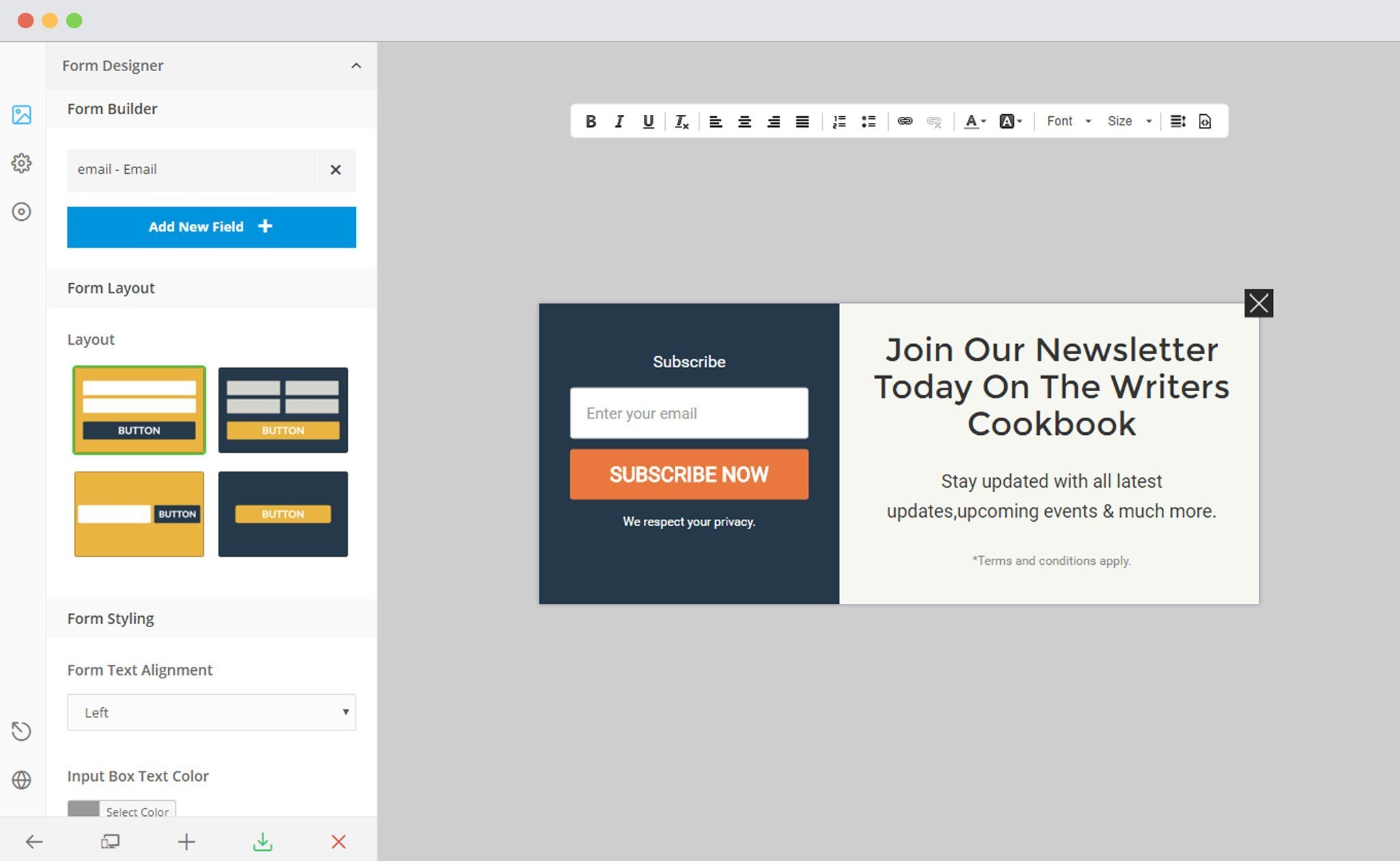The width and height of the screenshot is (1400, 861).
Task: Click the italic formatting icon
Action: pos(619,121)
